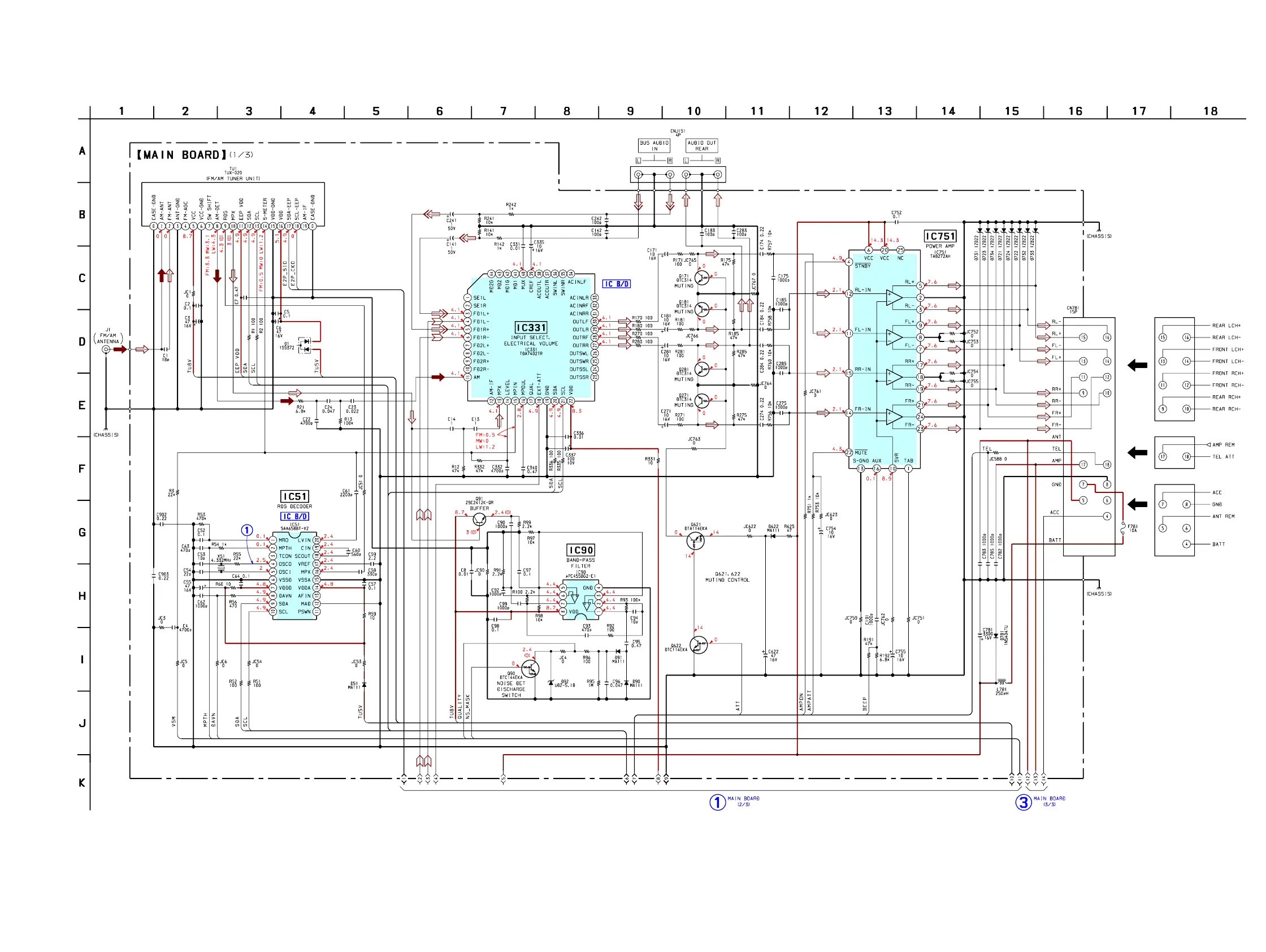Open the blue IC B/D link beside IC331

click(617, 284)
